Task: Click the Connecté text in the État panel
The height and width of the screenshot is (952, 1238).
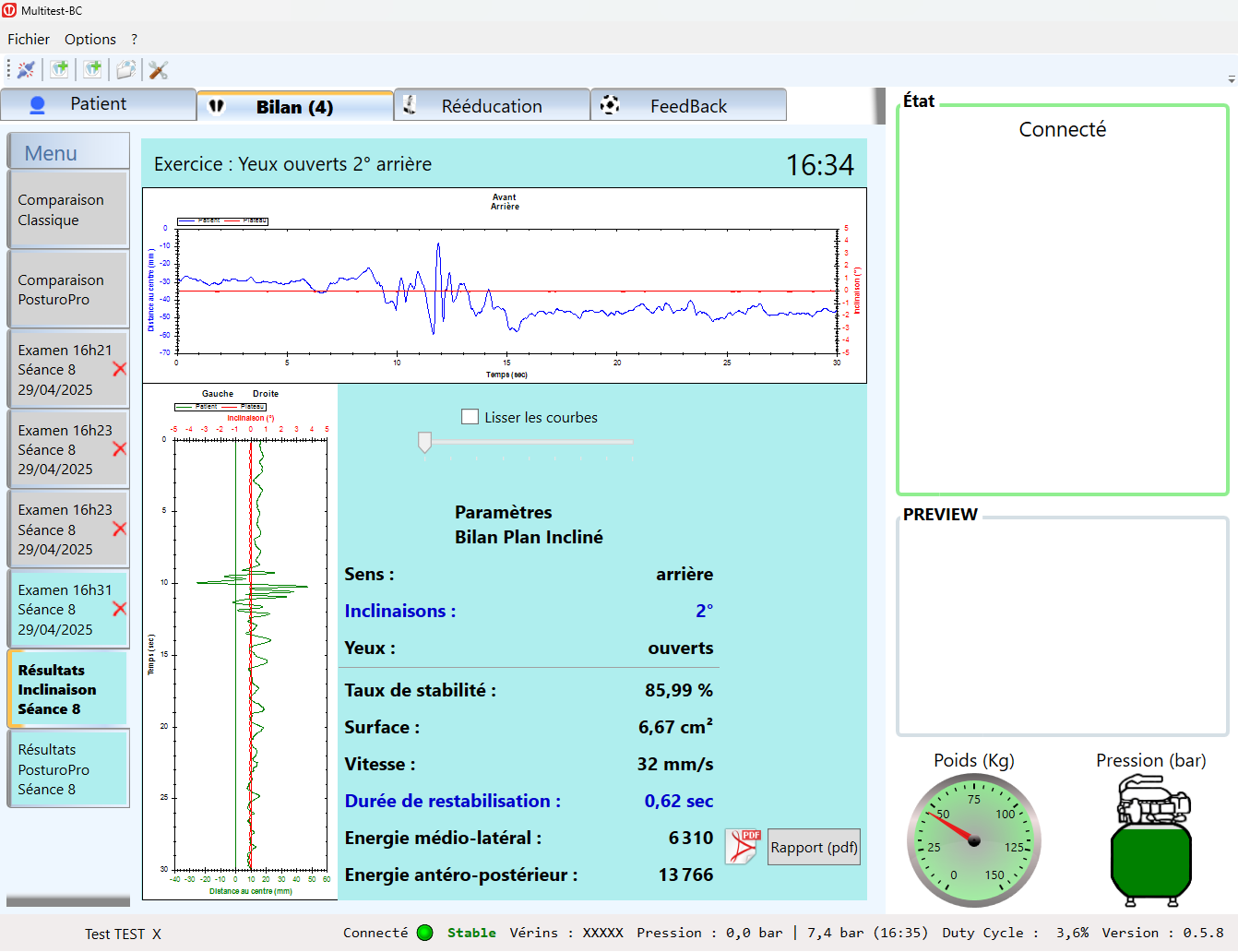Action: coord(1063,129)
